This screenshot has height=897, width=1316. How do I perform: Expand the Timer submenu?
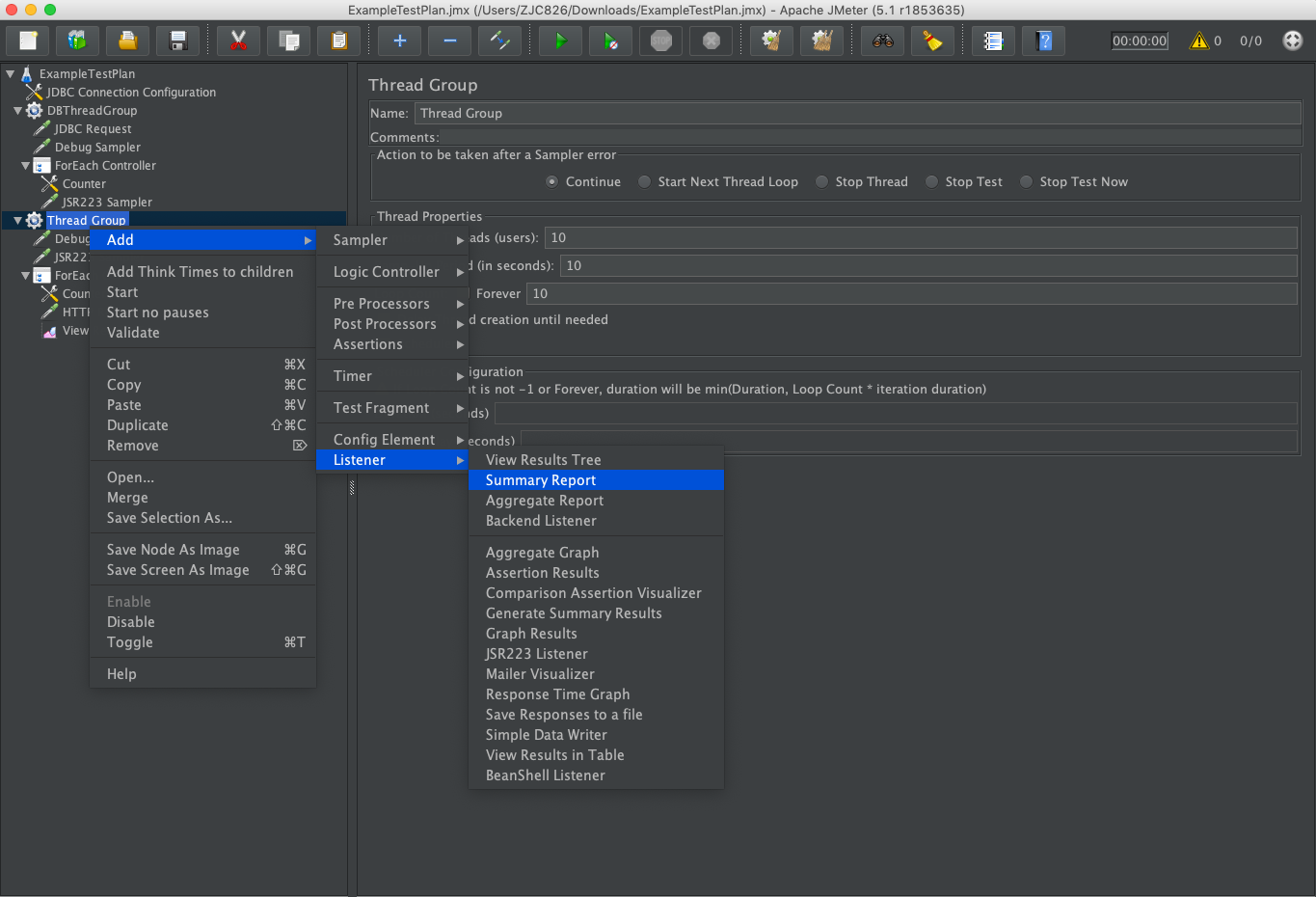click(392, 376)
